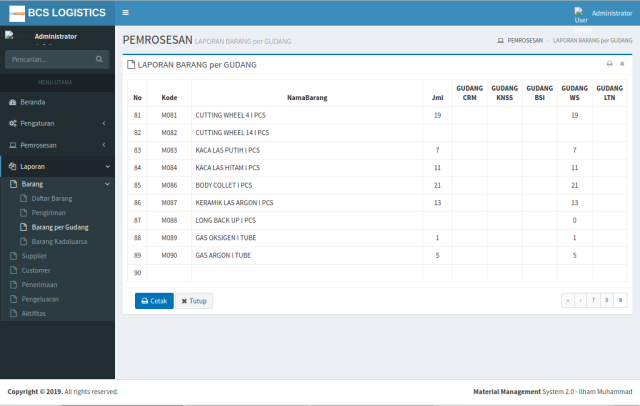Image resolution: width=640 pixels, height=406 pixels.
Task: Open Daftar Barang report
Action: pos(51,199)
